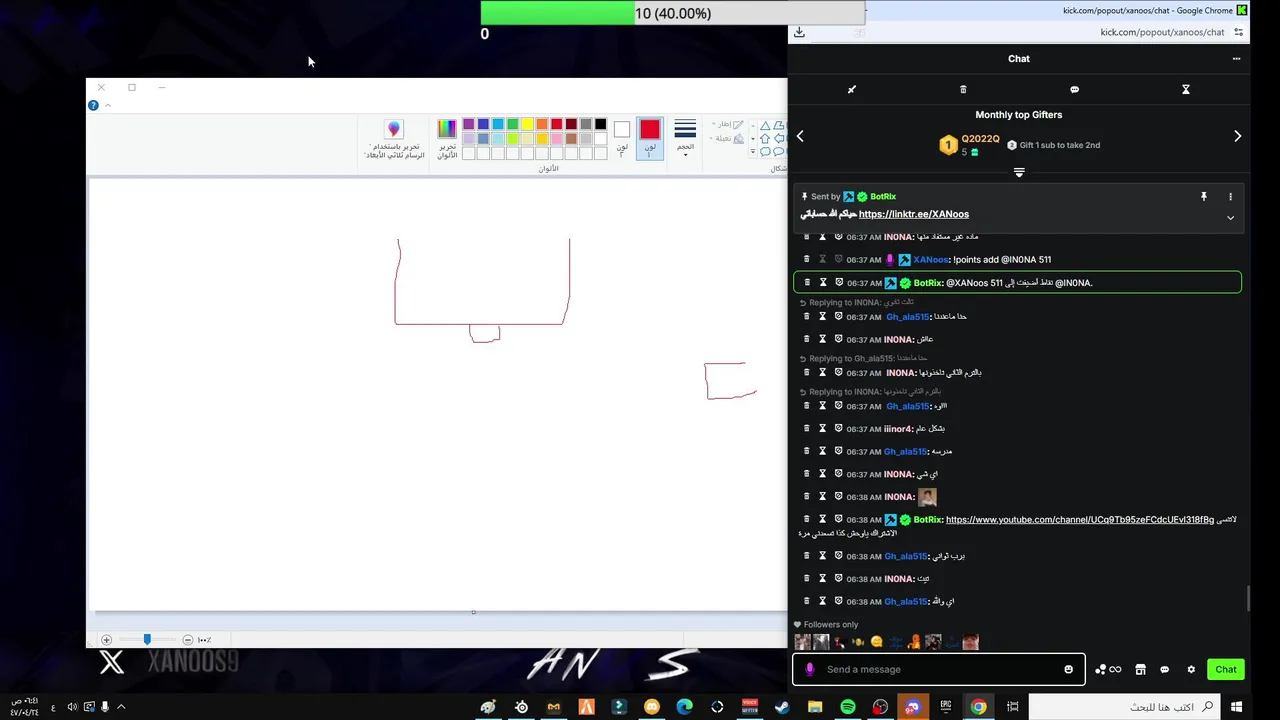Select Color 1 red swatch in Paint
The height and width of the screenshot is (720, 1280).
(650, 138)
